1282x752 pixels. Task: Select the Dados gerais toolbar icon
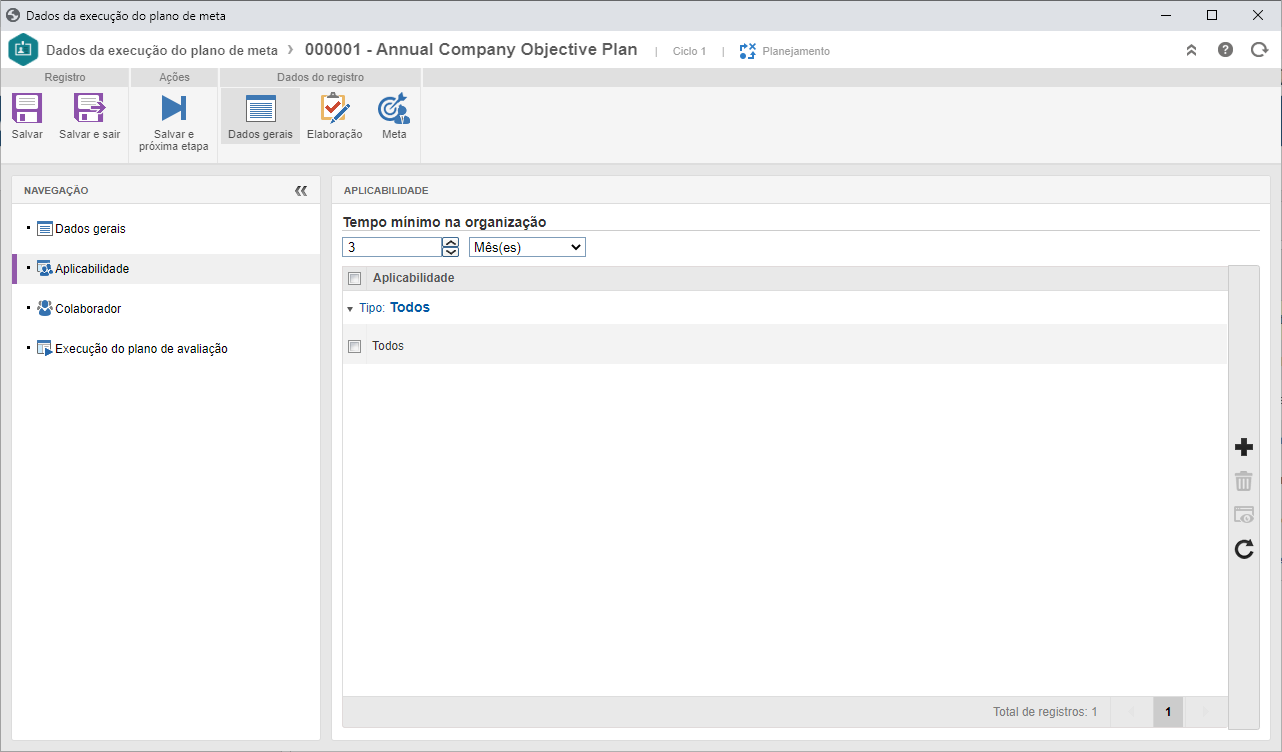[260, 108]
